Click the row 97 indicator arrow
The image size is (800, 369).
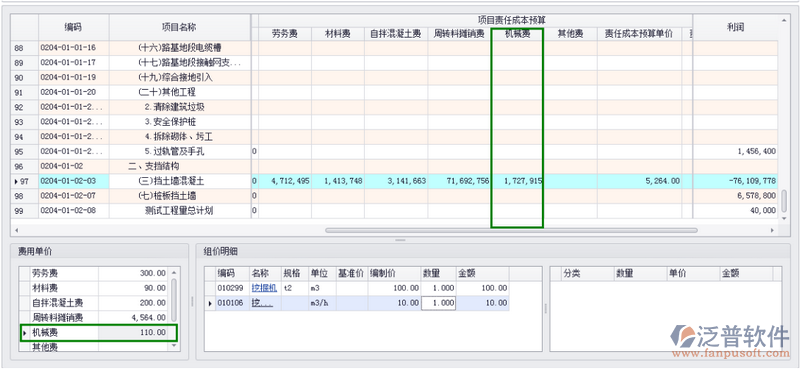[x=16, y=182]
